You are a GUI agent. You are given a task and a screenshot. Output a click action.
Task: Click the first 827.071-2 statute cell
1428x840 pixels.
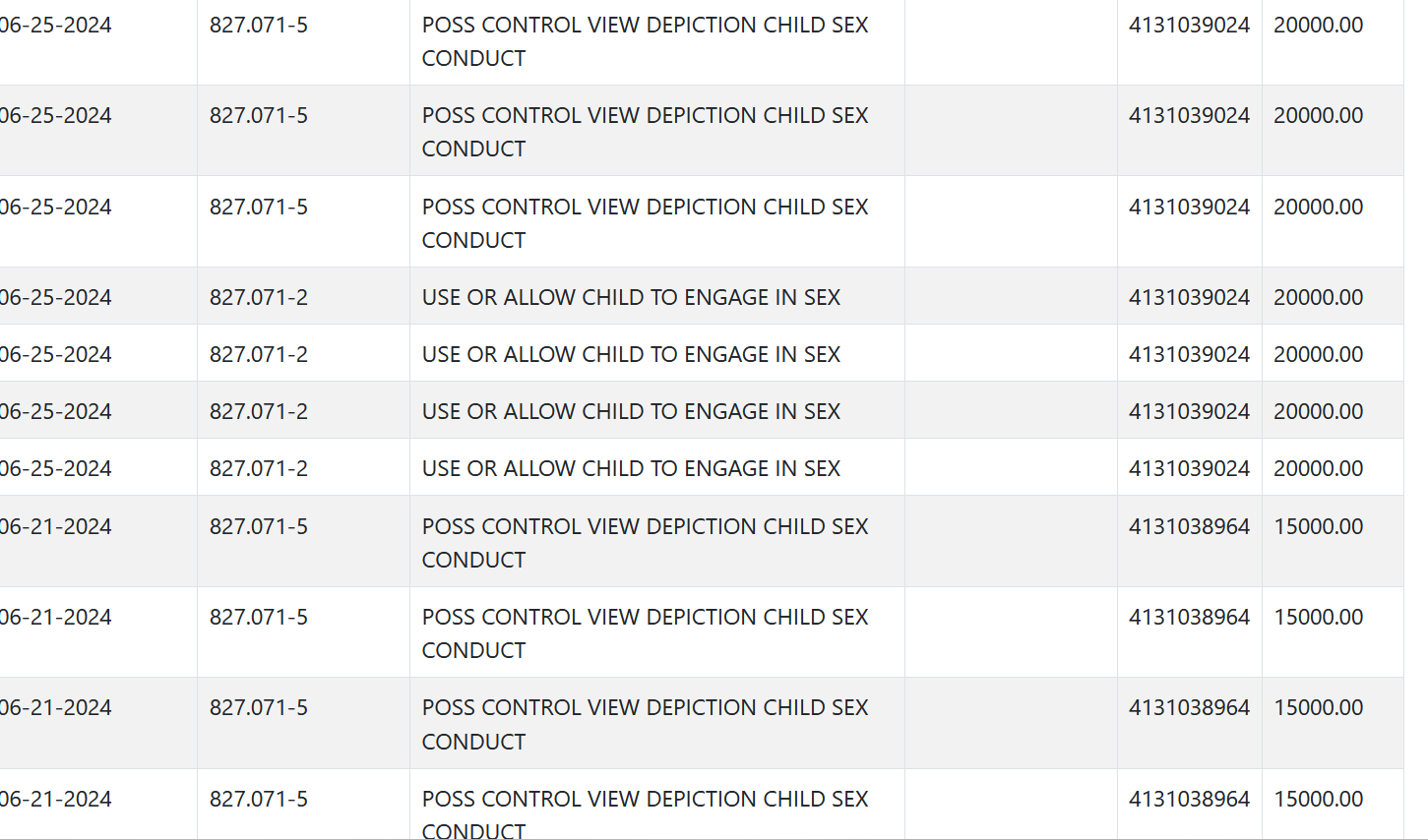point(259,297)
